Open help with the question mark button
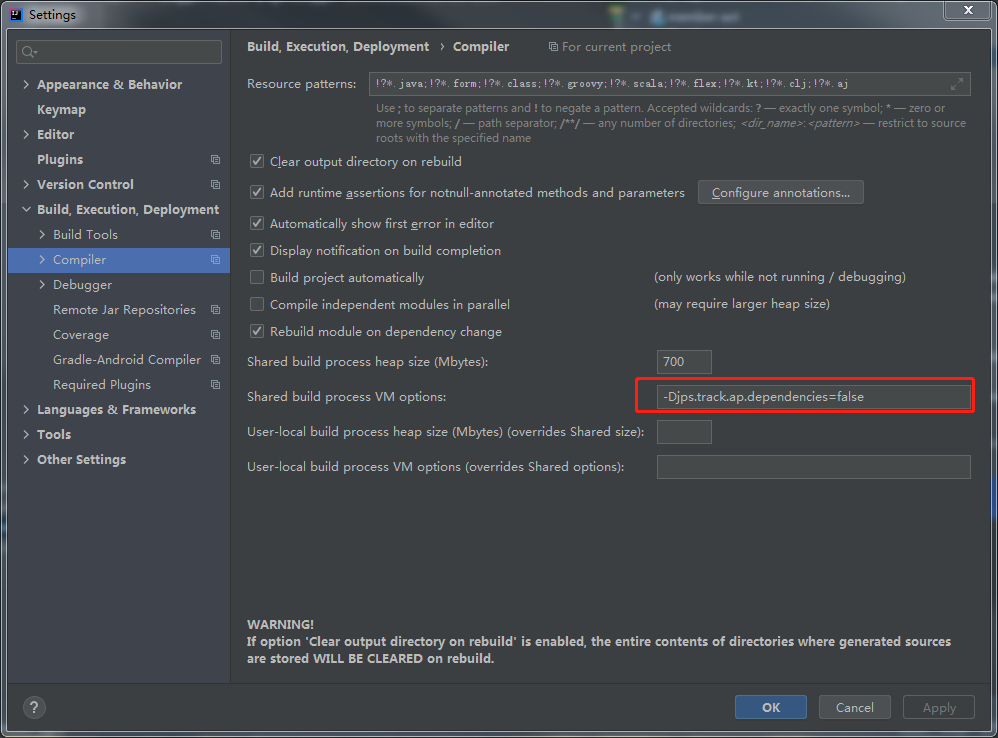The height and width of the screenshot is (738, 998). pyautogui.click(x=34, y=707)
